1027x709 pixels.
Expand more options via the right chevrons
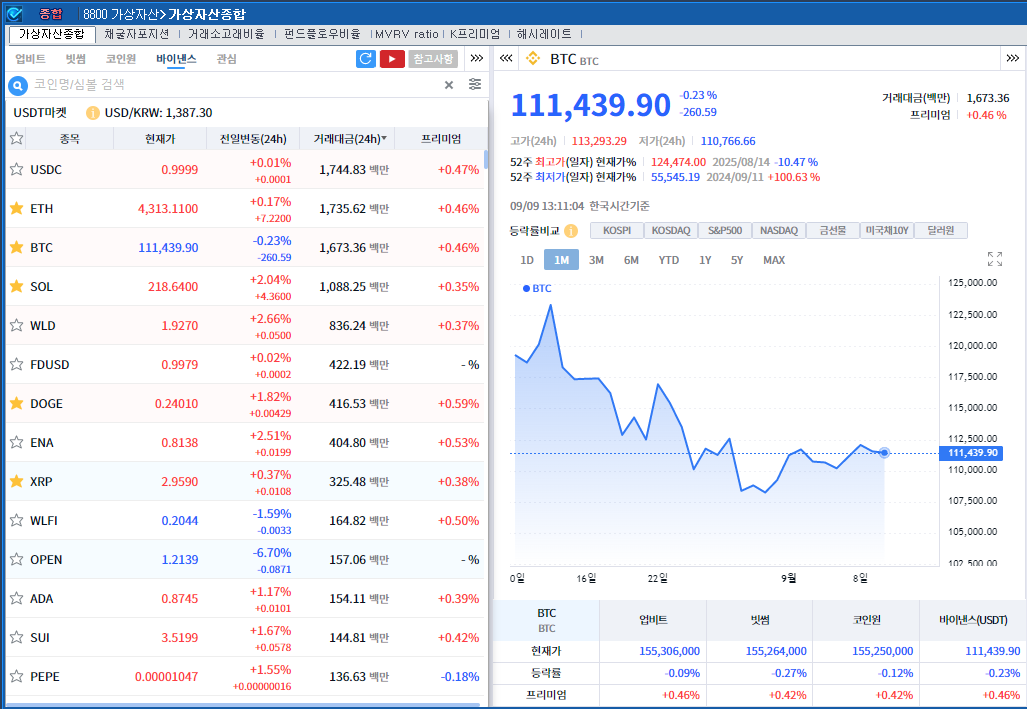(1012, 59)
